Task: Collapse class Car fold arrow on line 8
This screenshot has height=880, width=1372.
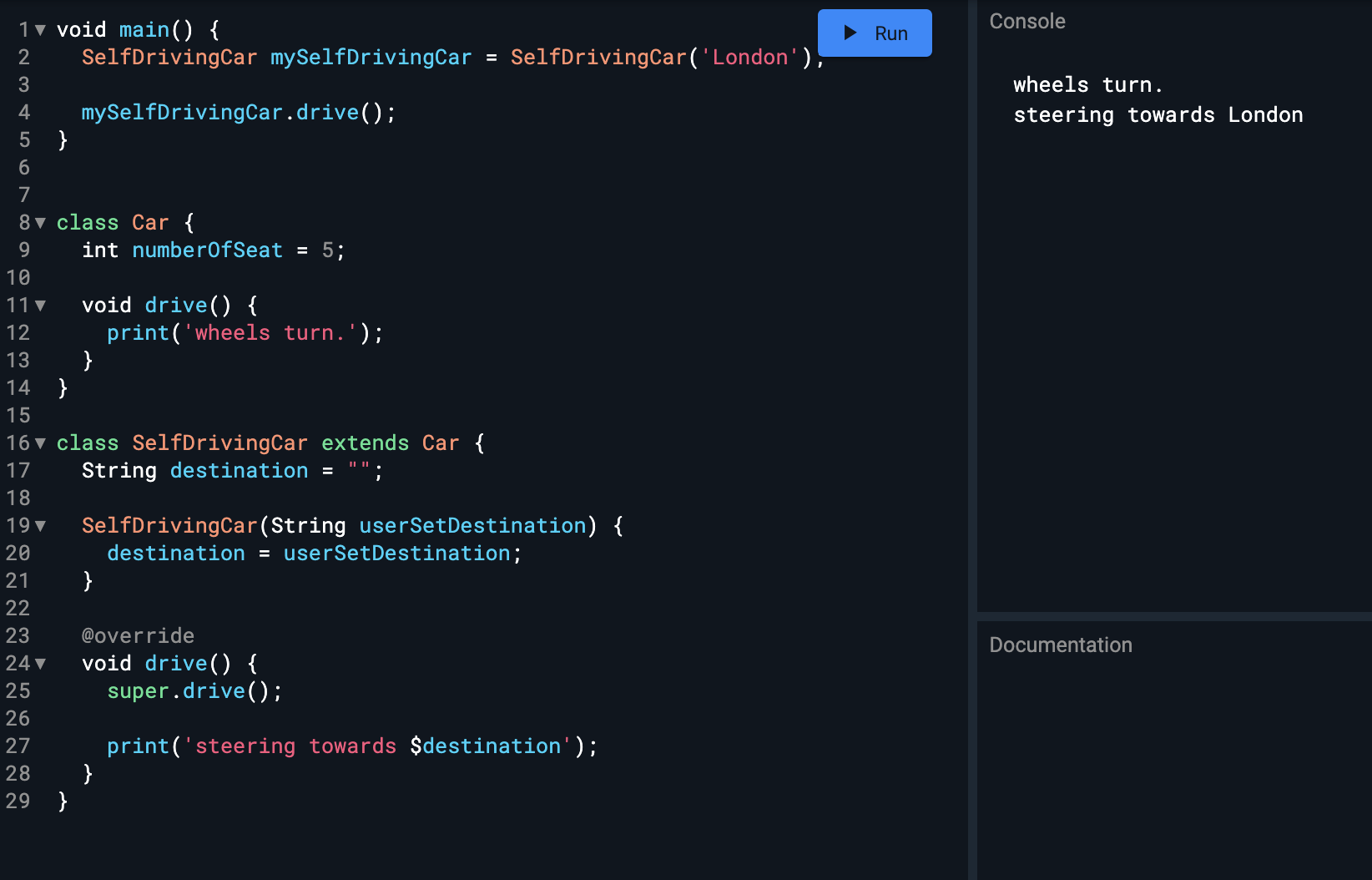Action: [x=40, y=223]
